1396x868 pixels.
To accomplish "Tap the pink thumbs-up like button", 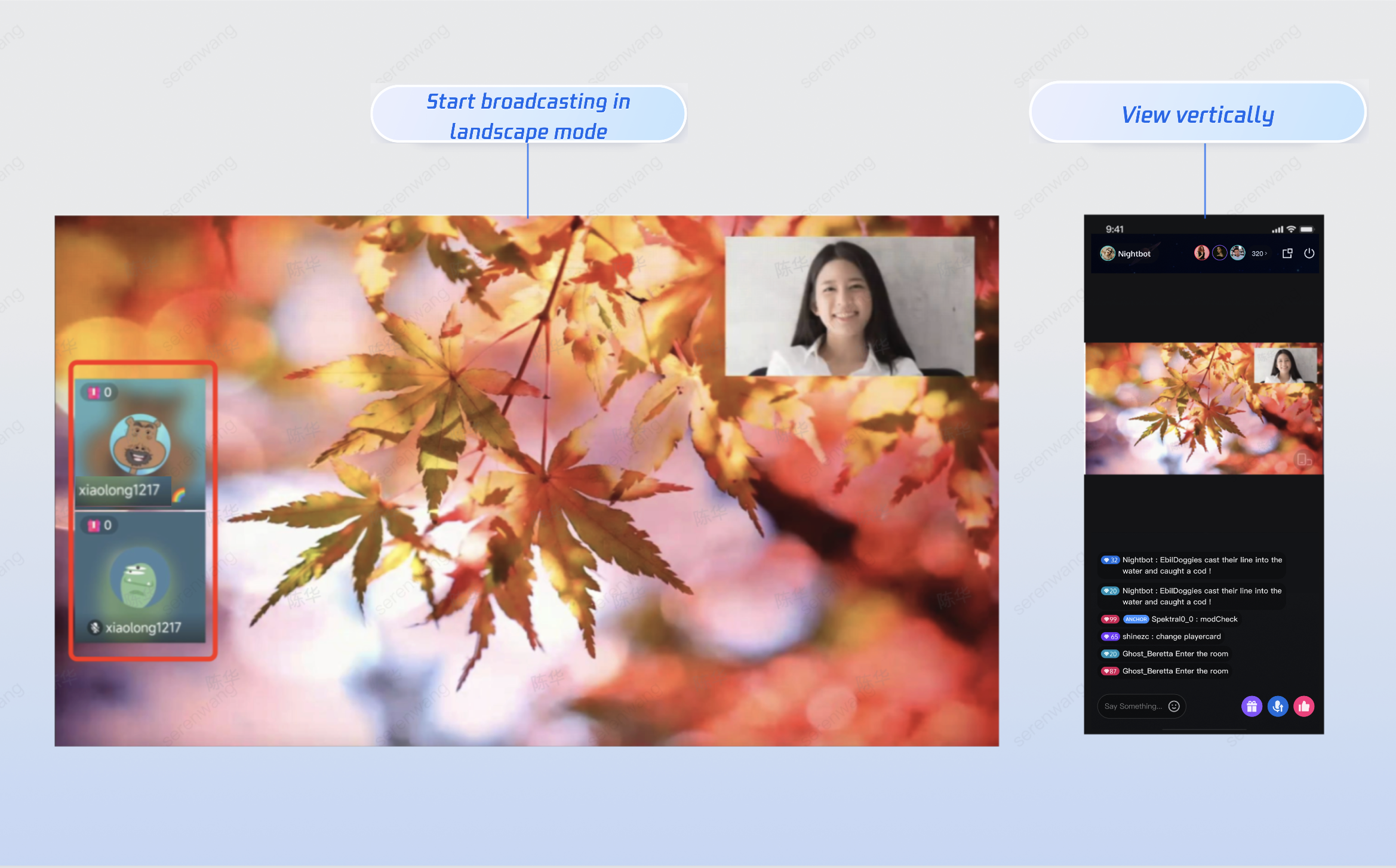I will point(1304,706).
